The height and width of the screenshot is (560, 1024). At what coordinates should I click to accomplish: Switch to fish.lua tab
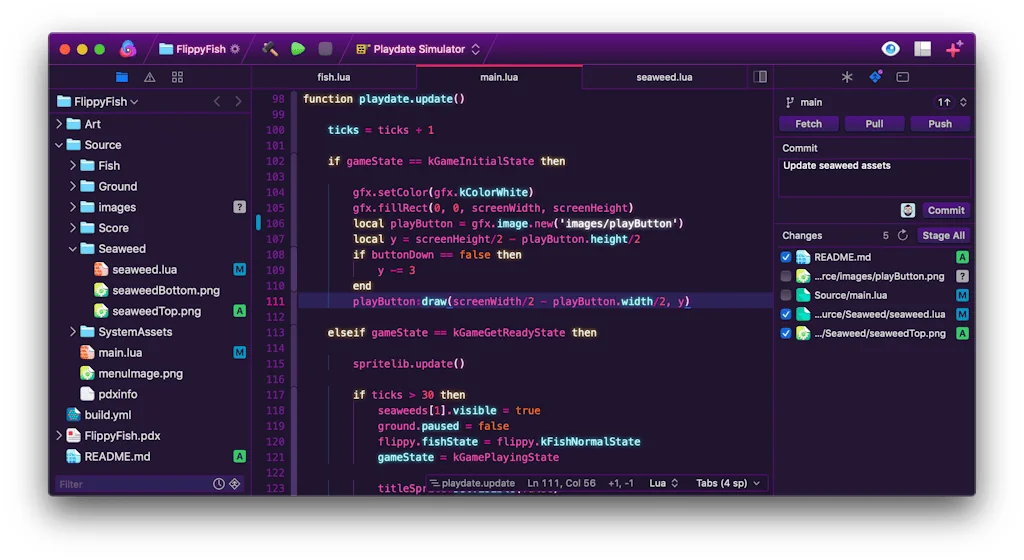334,77
